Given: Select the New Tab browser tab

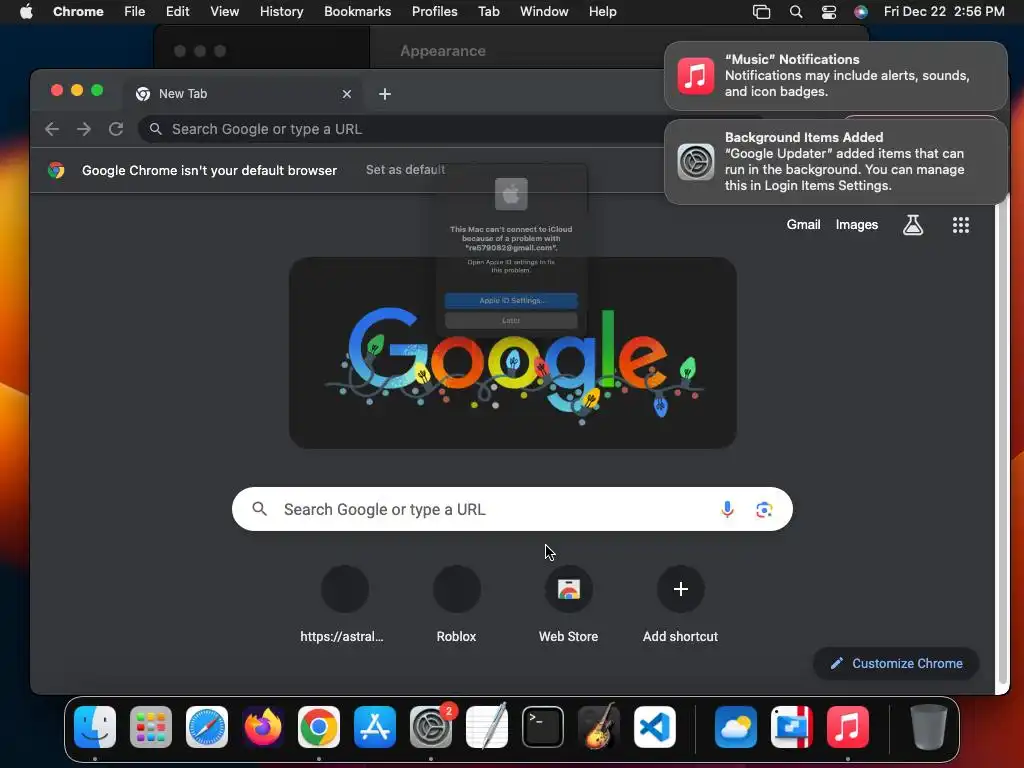Looking at the screenshot, I should (242, 94).
